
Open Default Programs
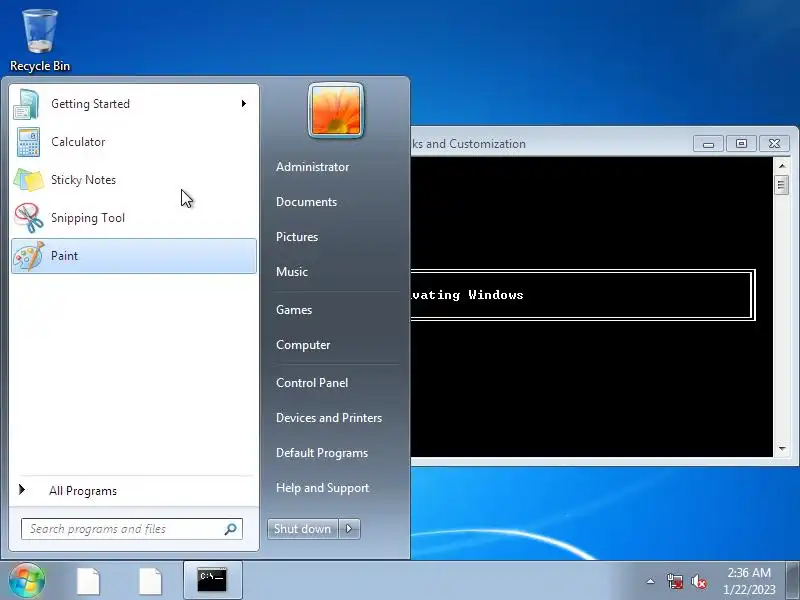tap(322, 453)
